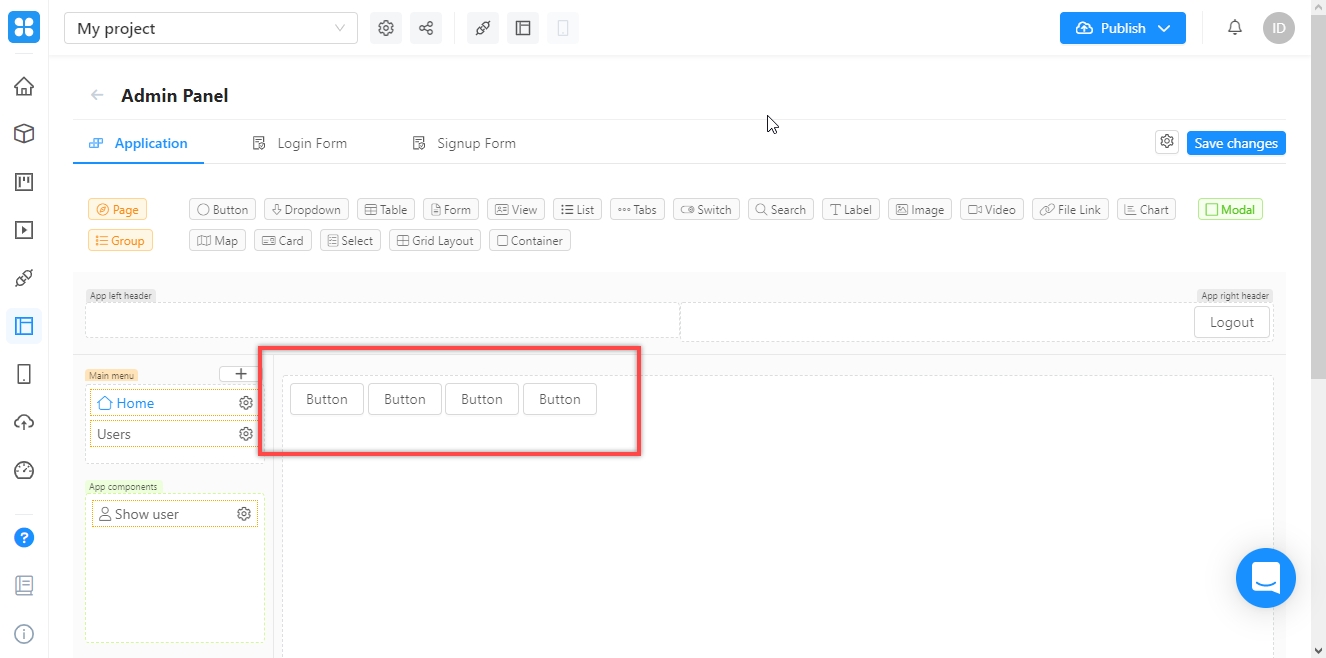This screenshot has height=658, width=1326.
Task: Select the Switch component in palette
Action: (706, 210)
